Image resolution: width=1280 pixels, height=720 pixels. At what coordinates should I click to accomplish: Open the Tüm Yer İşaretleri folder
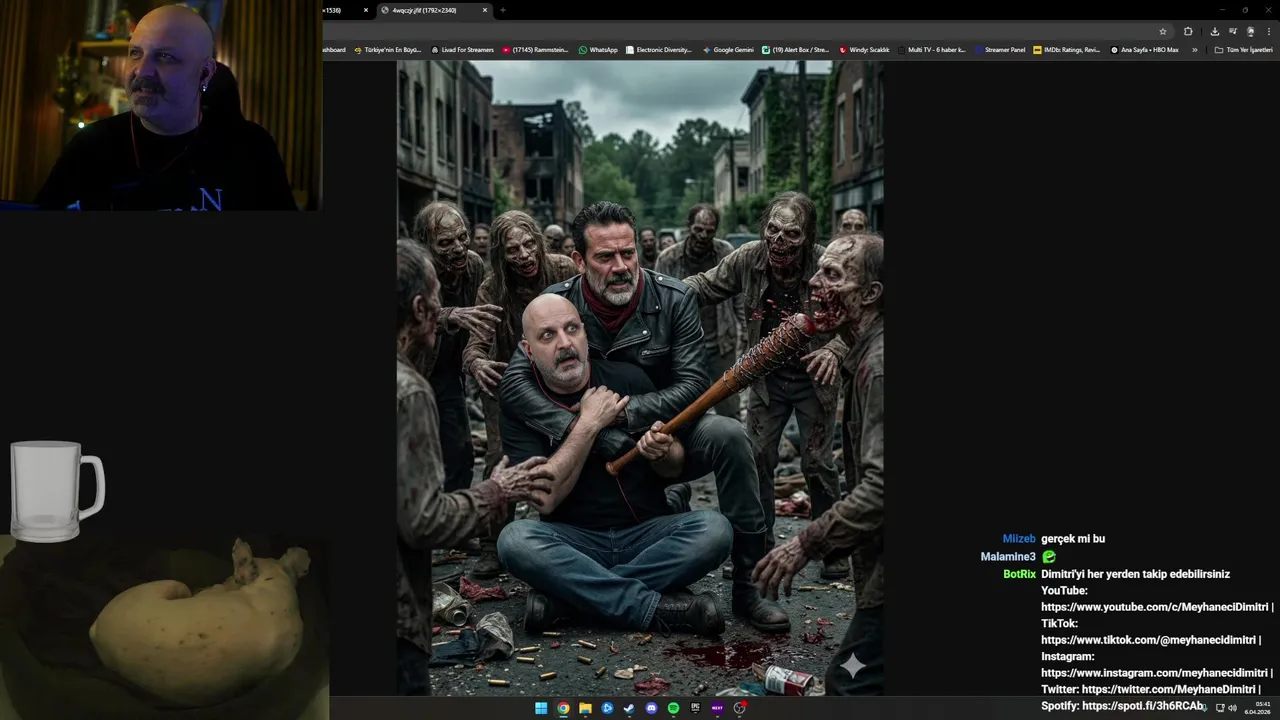[1244, 49]
